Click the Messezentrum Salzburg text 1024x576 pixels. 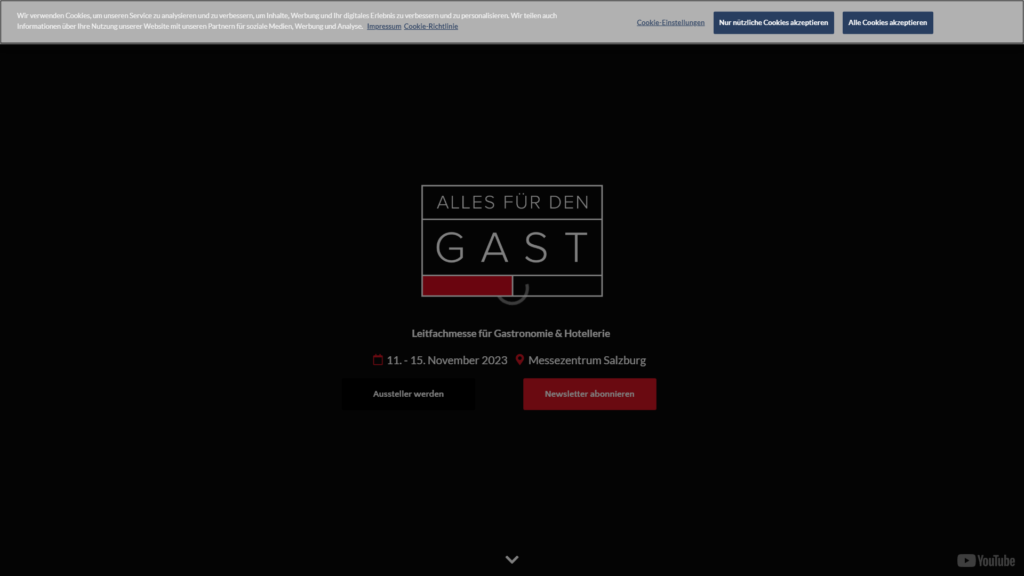click(586, 360)
